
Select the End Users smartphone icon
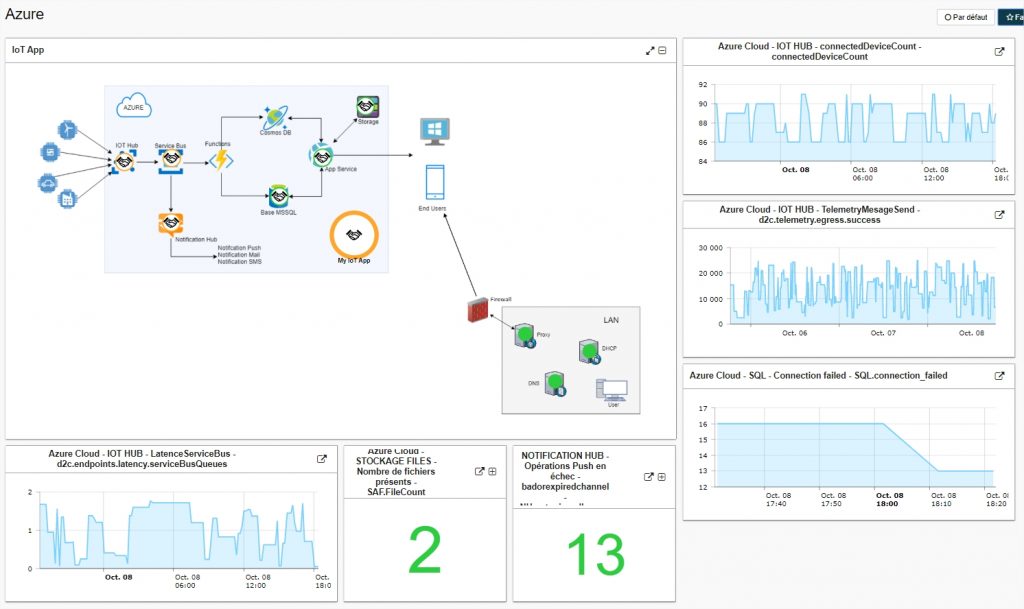[x=435, y=182]
